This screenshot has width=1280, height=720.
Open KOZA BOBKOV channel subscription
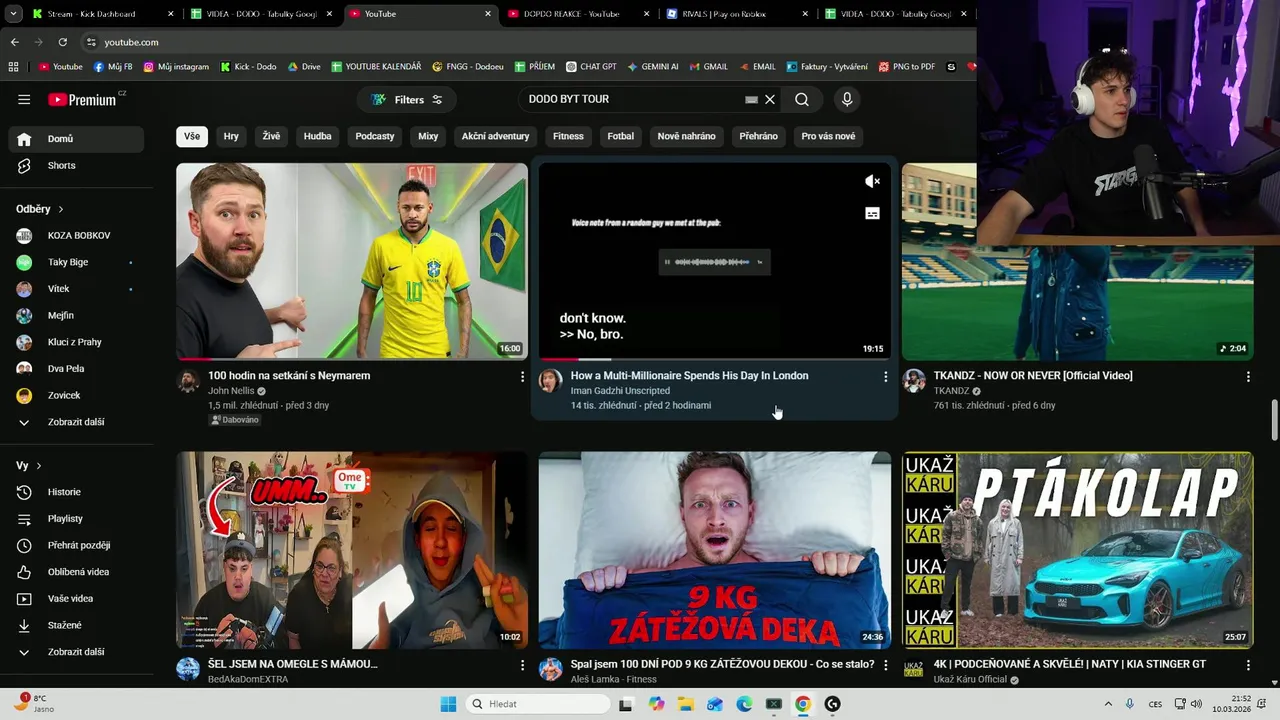(x=76, y=236)
